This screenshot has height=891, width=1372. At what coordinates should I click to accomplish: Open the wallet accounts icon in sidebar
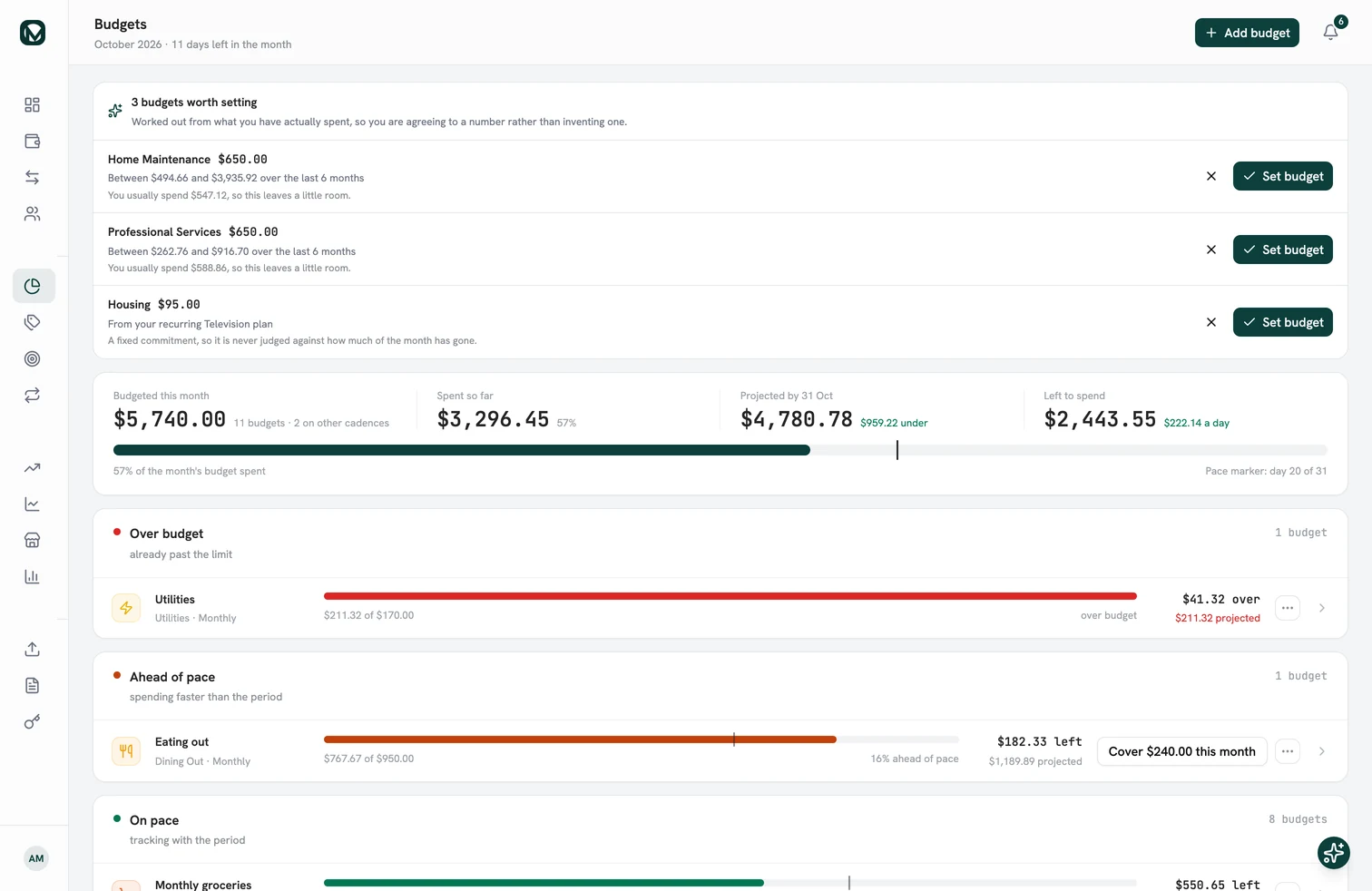point(33,142)
